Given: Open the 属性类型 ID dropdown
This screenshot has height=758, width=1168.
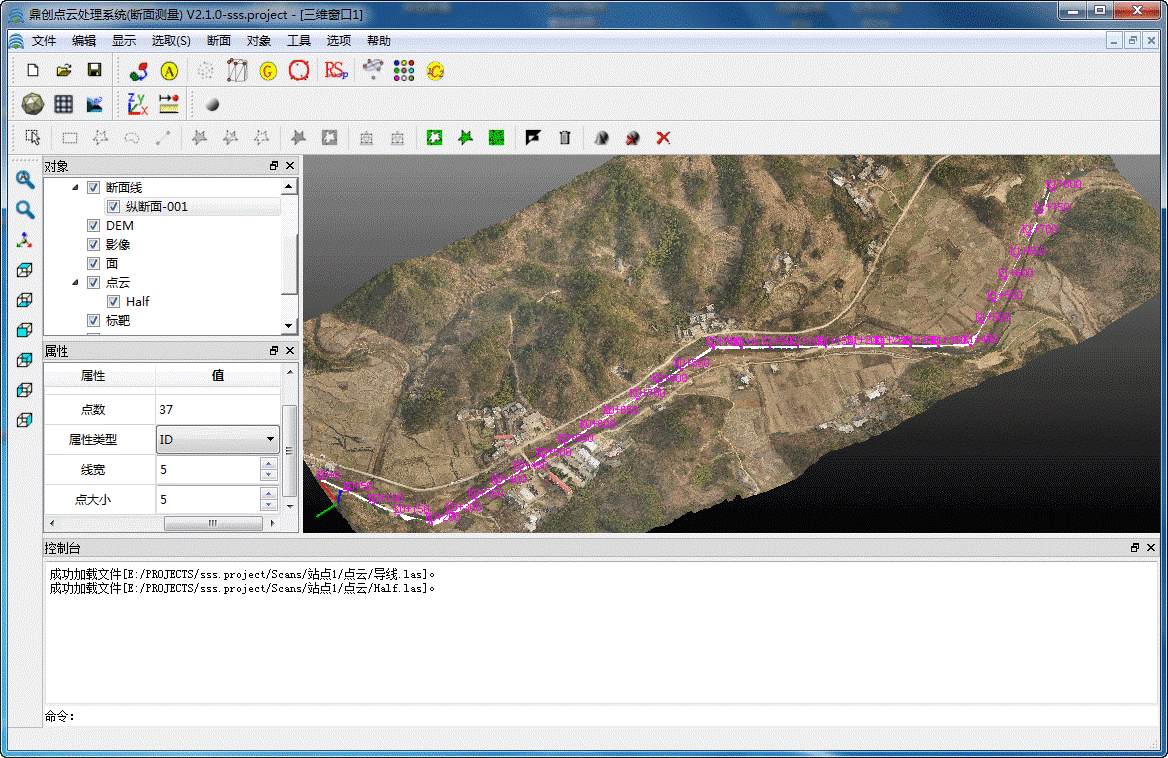Looking at the screenshot, I should (x=218, y=439).
